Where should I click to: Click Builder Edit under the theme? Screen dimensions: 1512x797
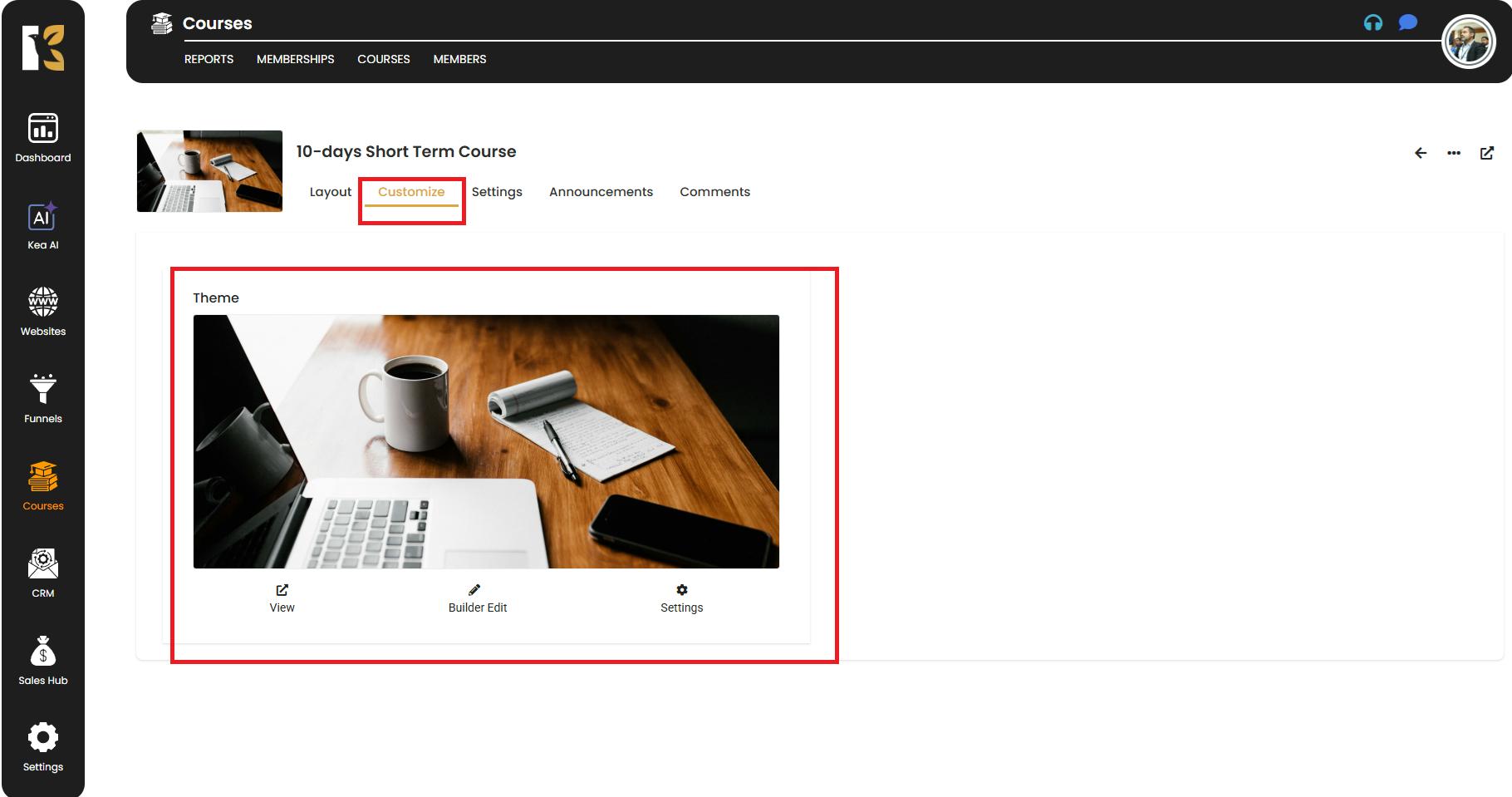pos(477,598)
